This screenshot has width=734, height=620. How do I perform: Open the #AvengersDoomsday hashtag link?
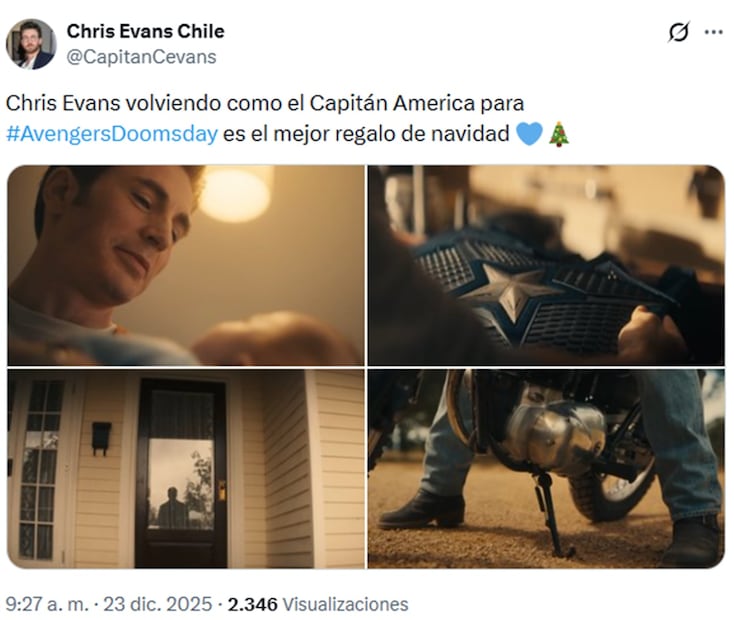pyautogui.click(x=112, y=134)
